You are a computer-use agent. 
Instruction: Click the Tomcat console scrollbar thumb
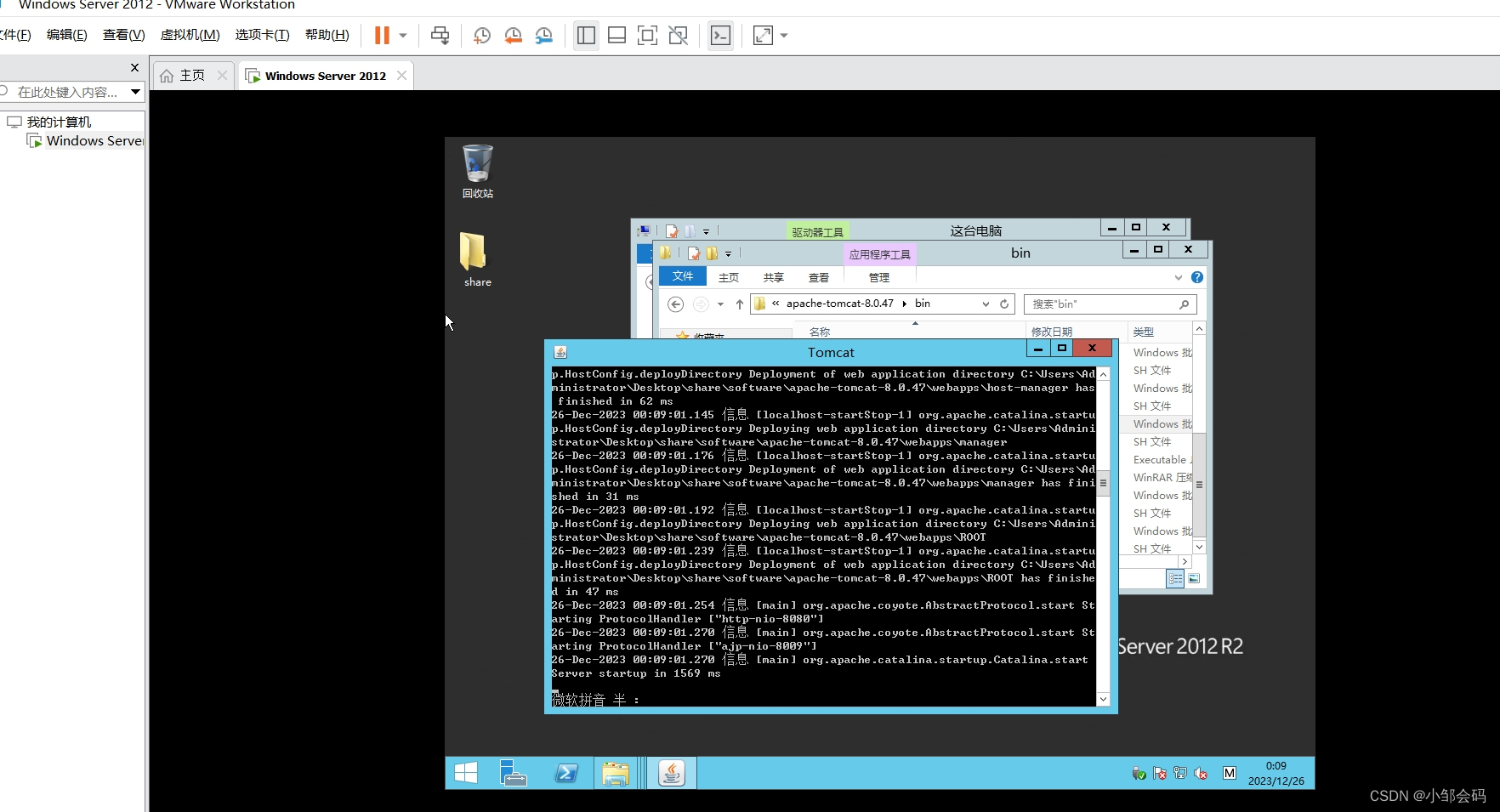click(1103, 482)
